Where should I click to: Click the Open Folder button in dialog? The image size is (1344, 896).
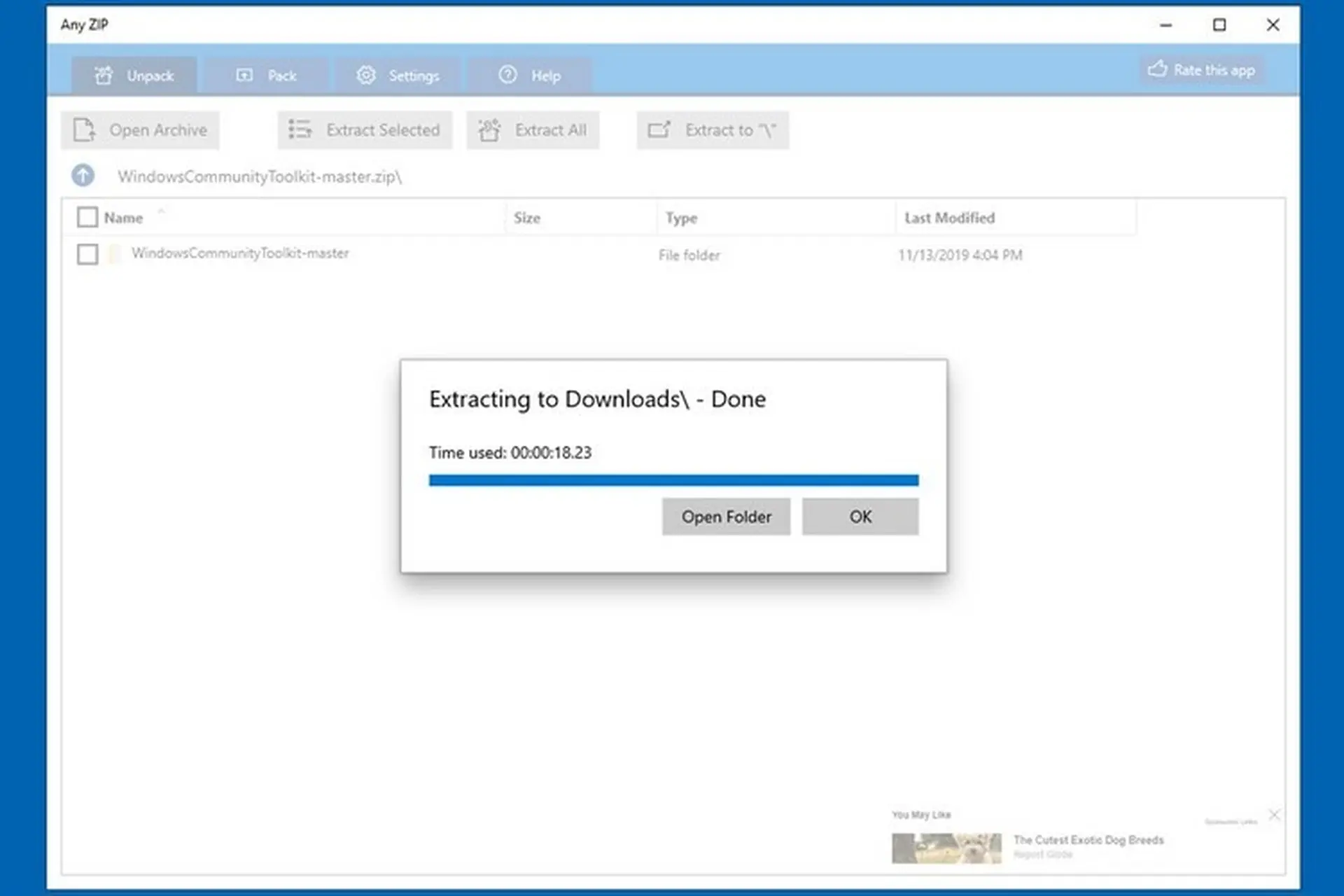(x=727, y=517)
